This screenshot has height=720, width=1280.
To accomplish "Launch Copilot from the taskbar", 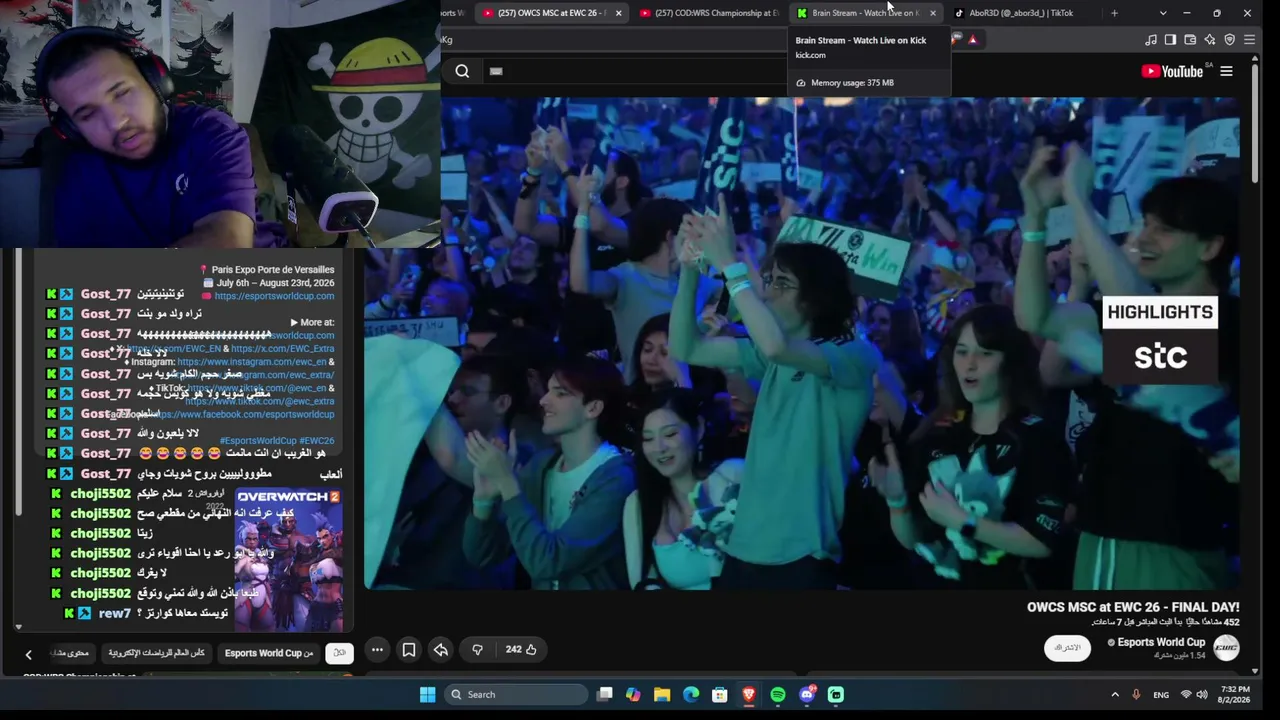I will [x=633, y=695].
